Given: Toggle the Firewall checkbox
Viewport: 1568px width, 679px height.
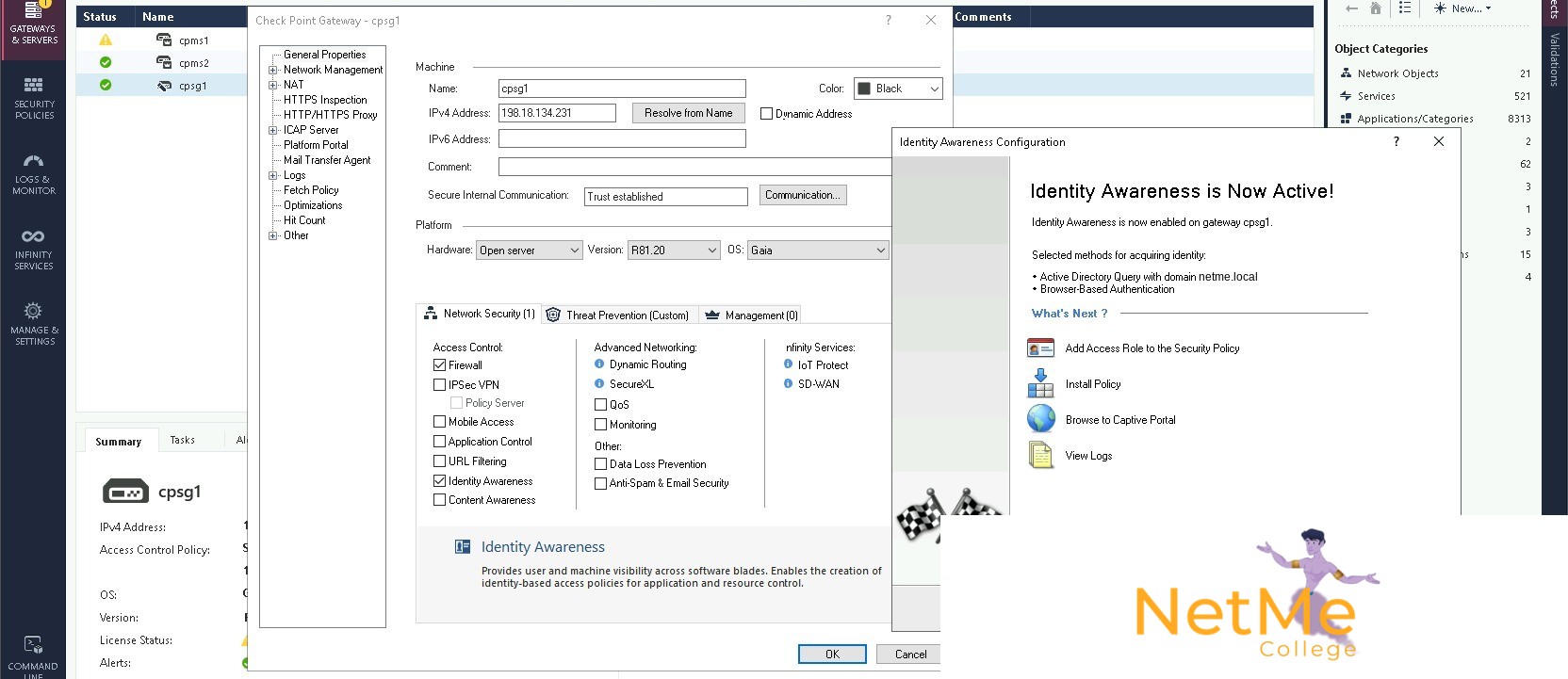Looking at the screenshot, I should (x=439, y=365).
